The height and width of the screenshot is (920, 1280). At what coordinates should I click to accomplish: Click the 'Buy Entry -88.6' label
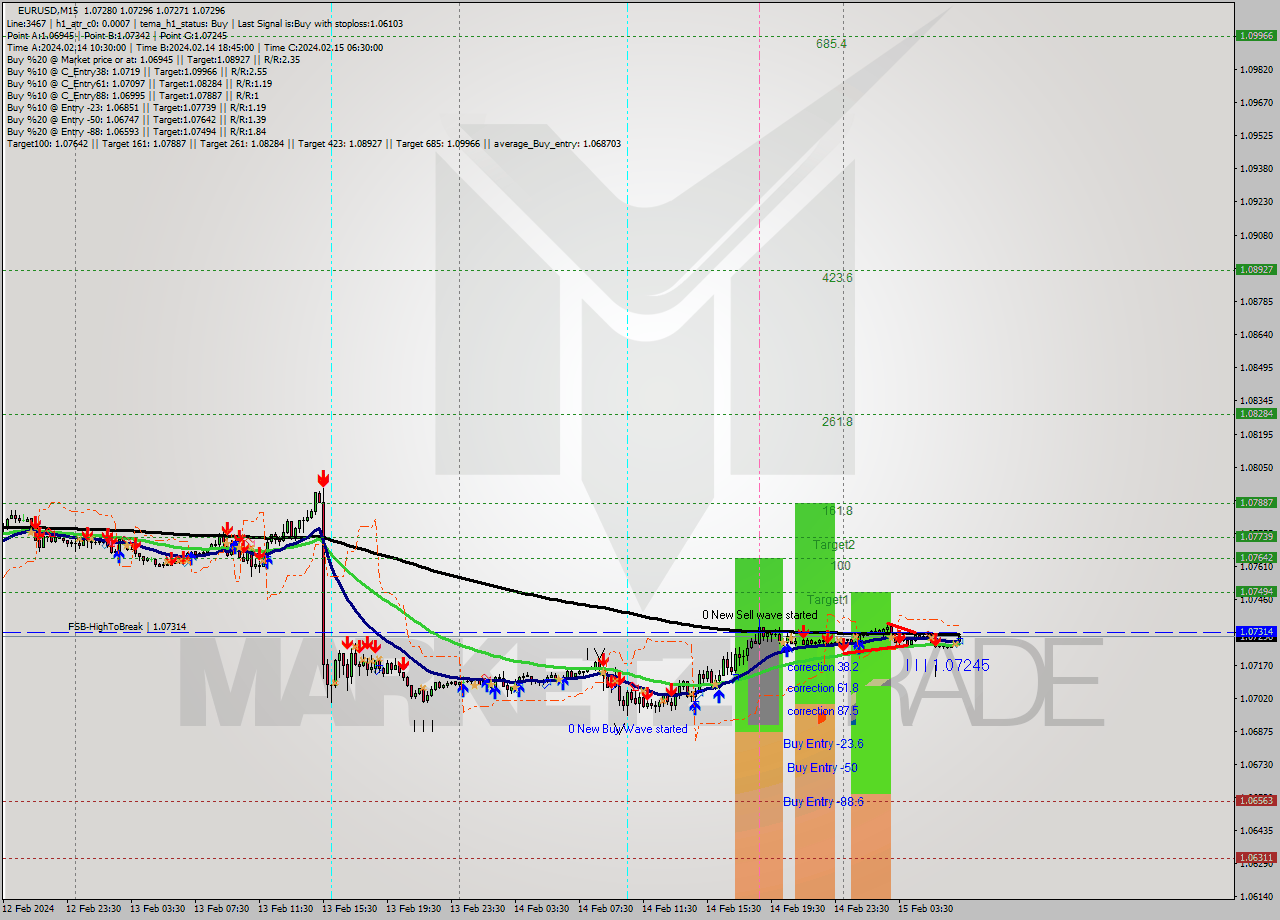tap(823, 802)
